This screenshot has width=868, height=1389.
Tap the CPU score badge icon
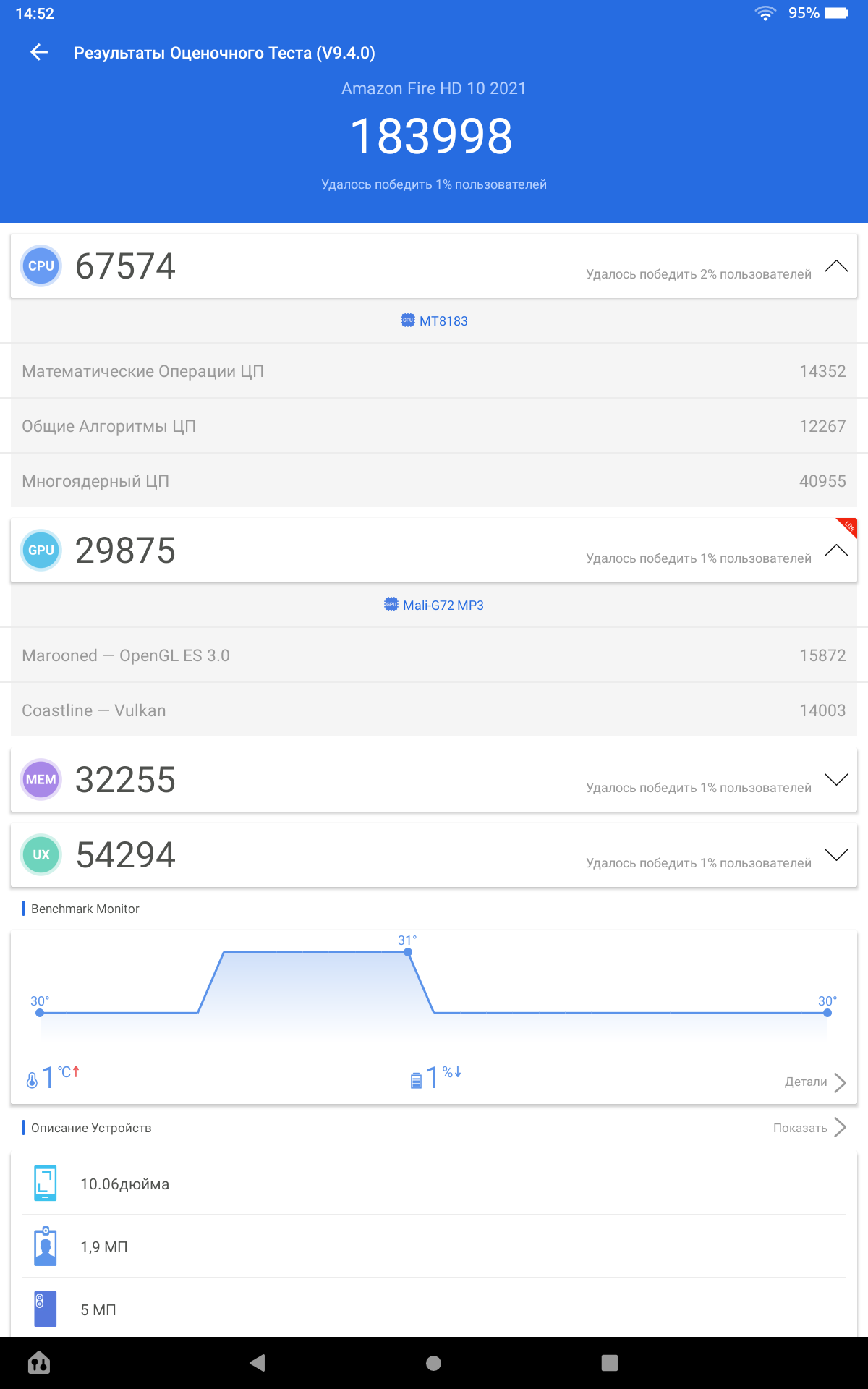click(x=41, y=266)
